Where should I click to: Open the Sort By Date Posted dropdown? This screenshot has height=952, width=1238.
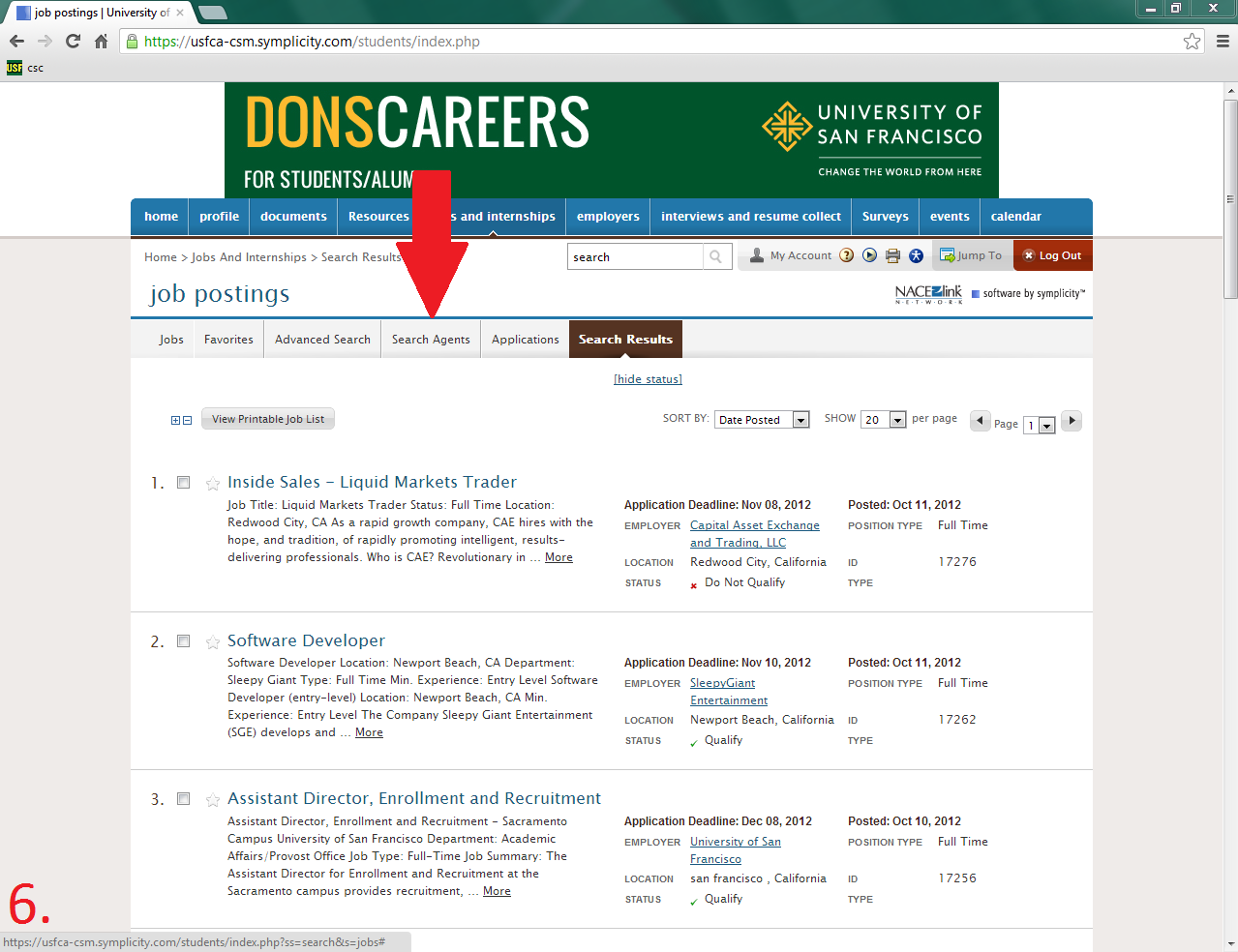pos(762,419)
